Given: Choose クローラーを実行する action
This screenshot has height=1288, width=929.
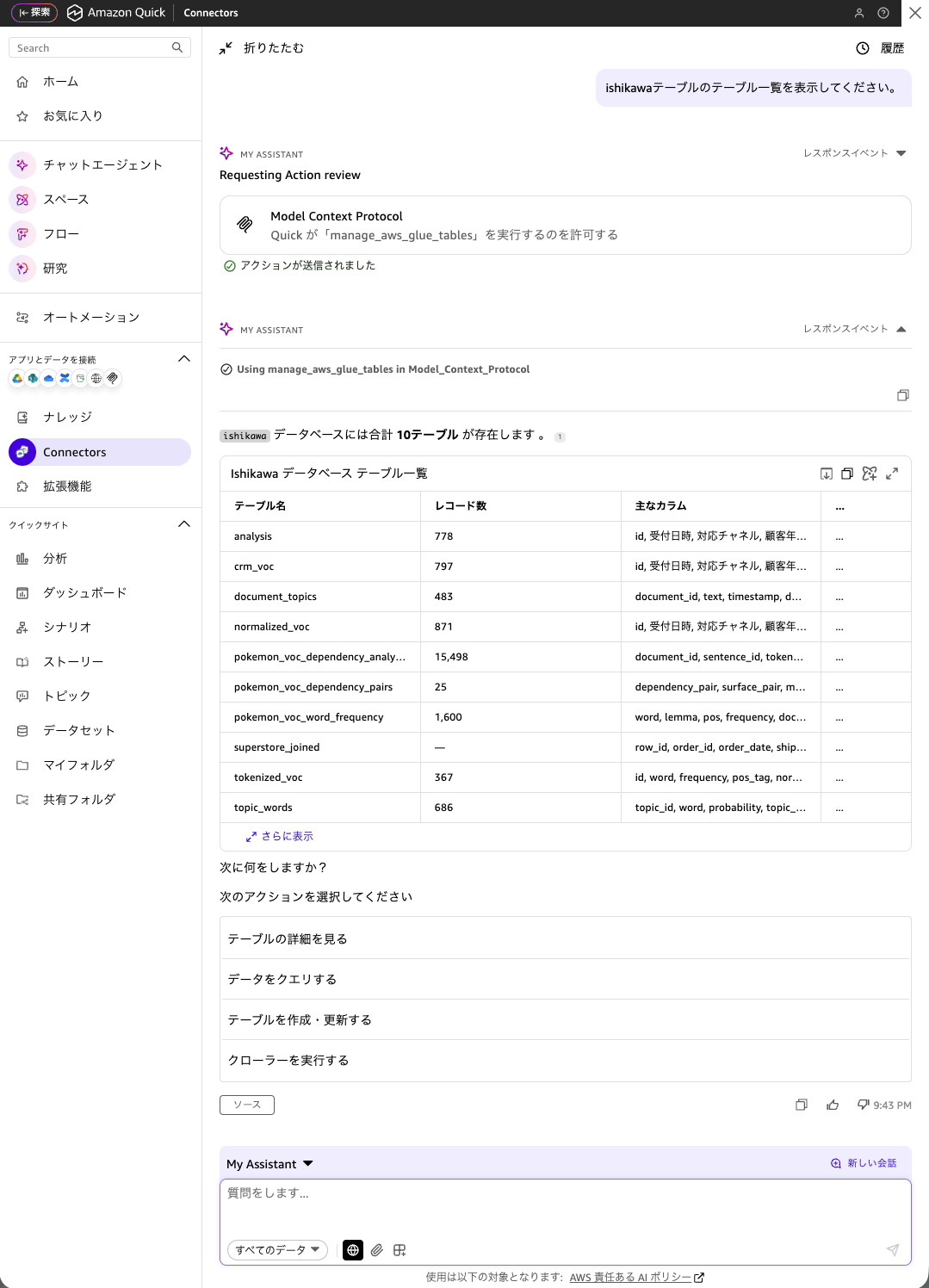Looking at the screenshot, I should coord(566,1061).
